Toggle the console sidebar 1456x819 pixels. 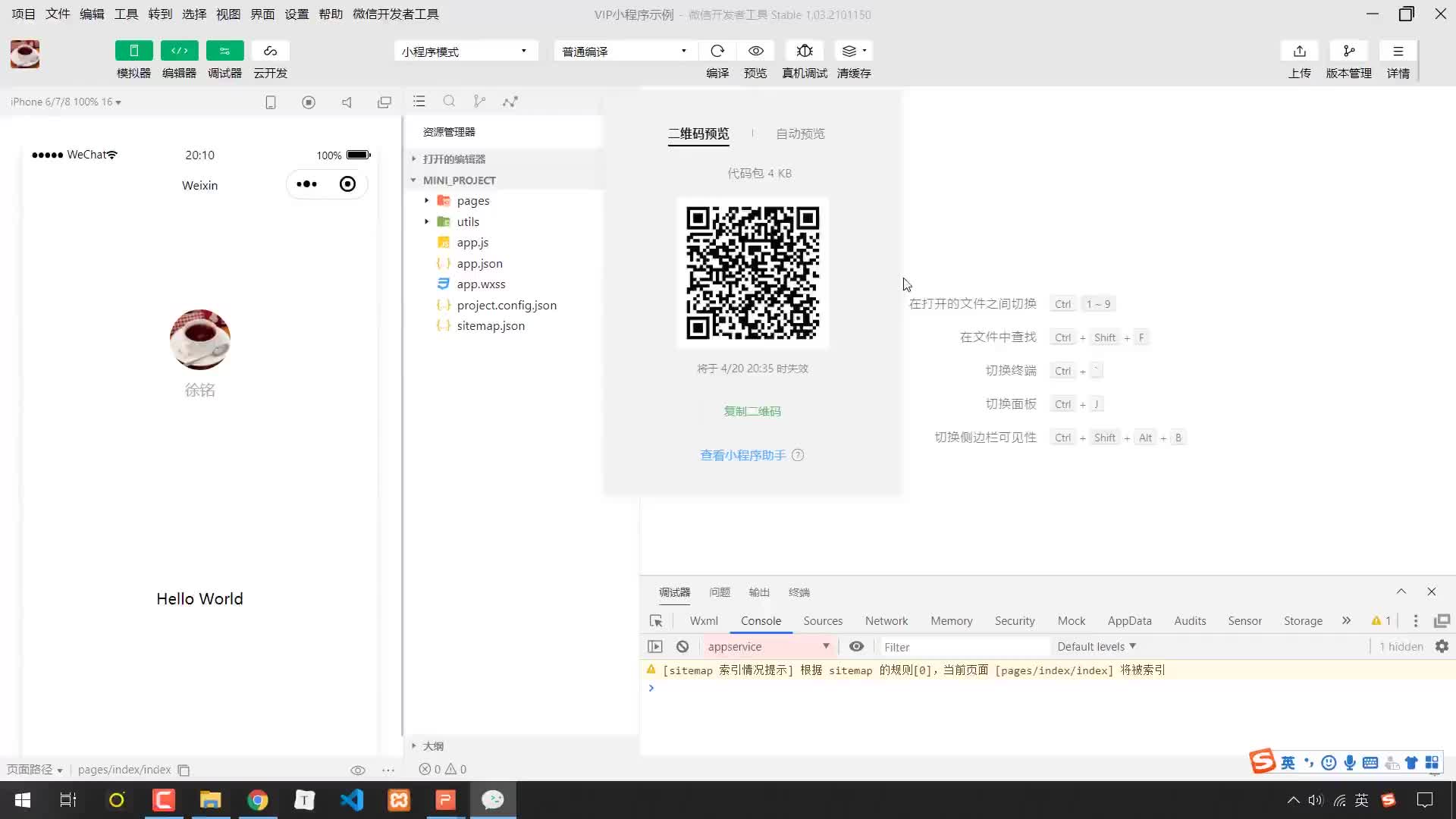[655, 647]
